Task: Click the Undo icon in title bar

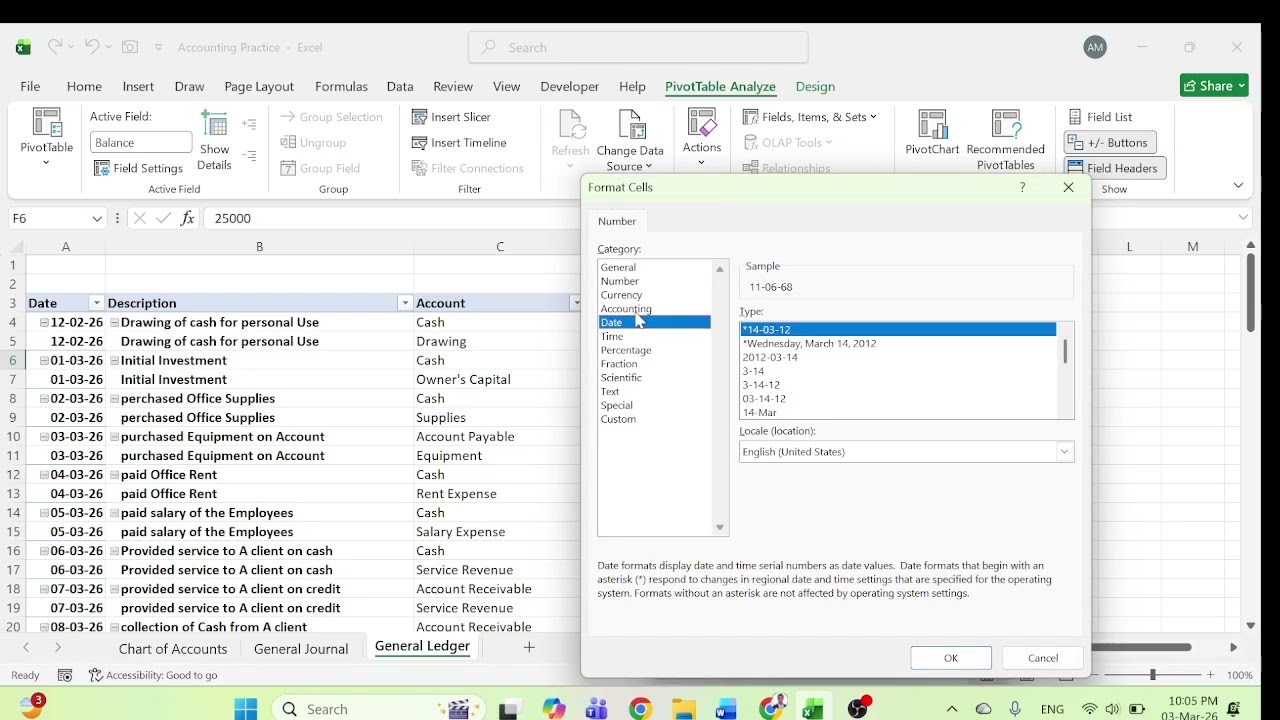Action: (92, 47)
